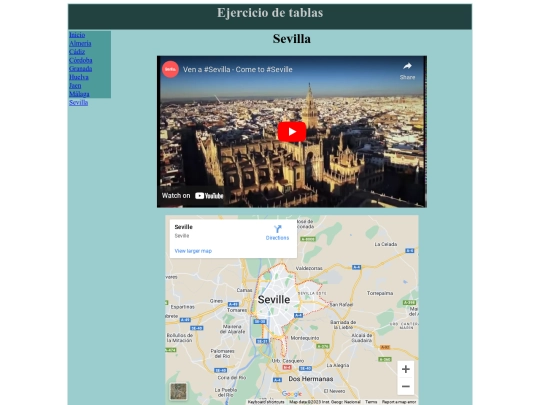Click 'Torrepalma' label on the map
540x405 pixels.
[380, 293]
